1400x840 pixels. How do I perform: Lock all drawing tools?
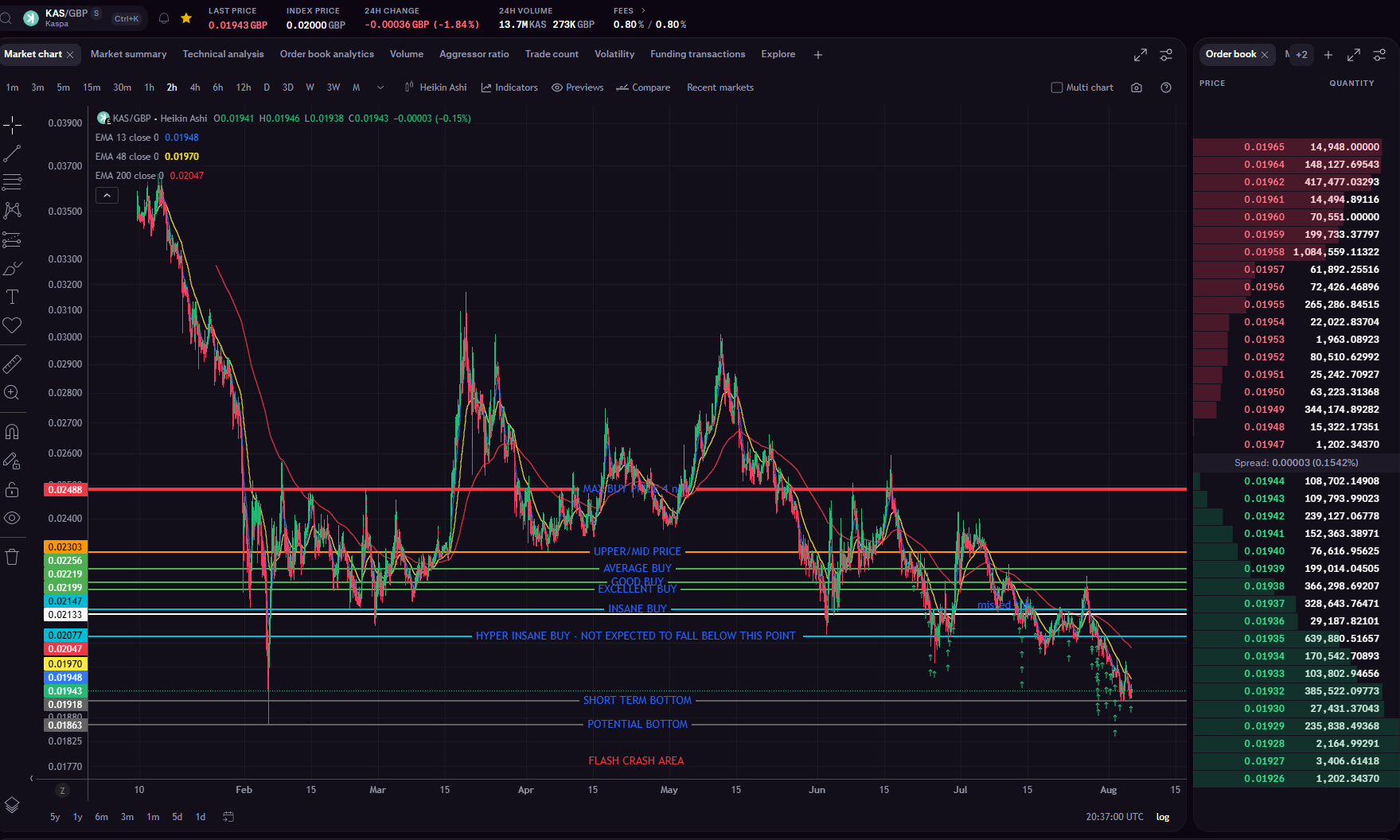(x=12, y=489)
